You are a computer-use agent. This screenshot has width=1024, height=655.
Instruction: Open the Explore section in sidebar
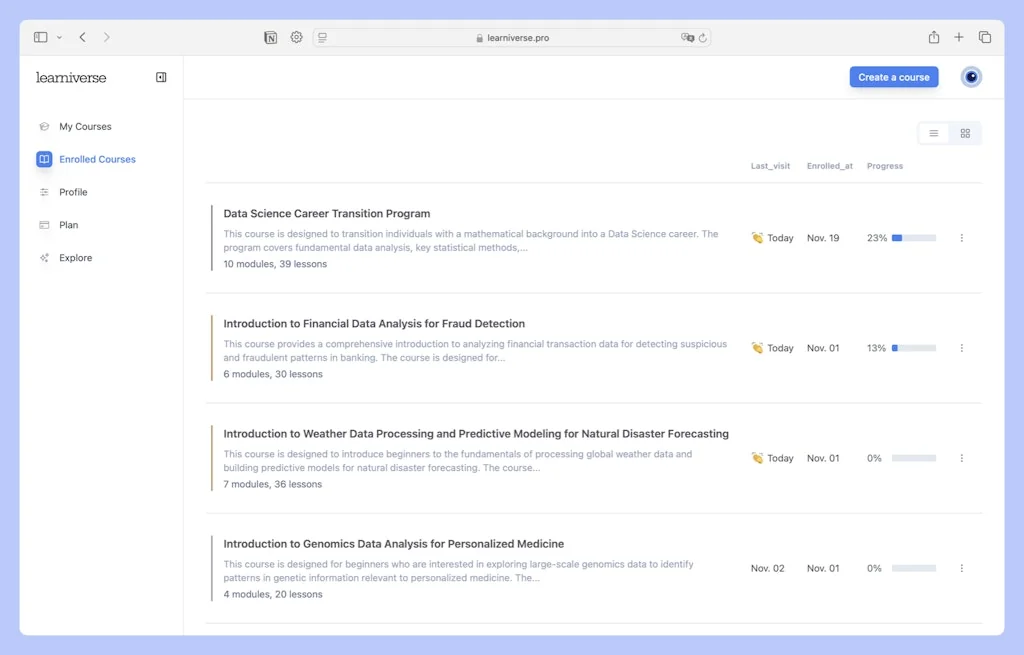(x=75, y=258)
